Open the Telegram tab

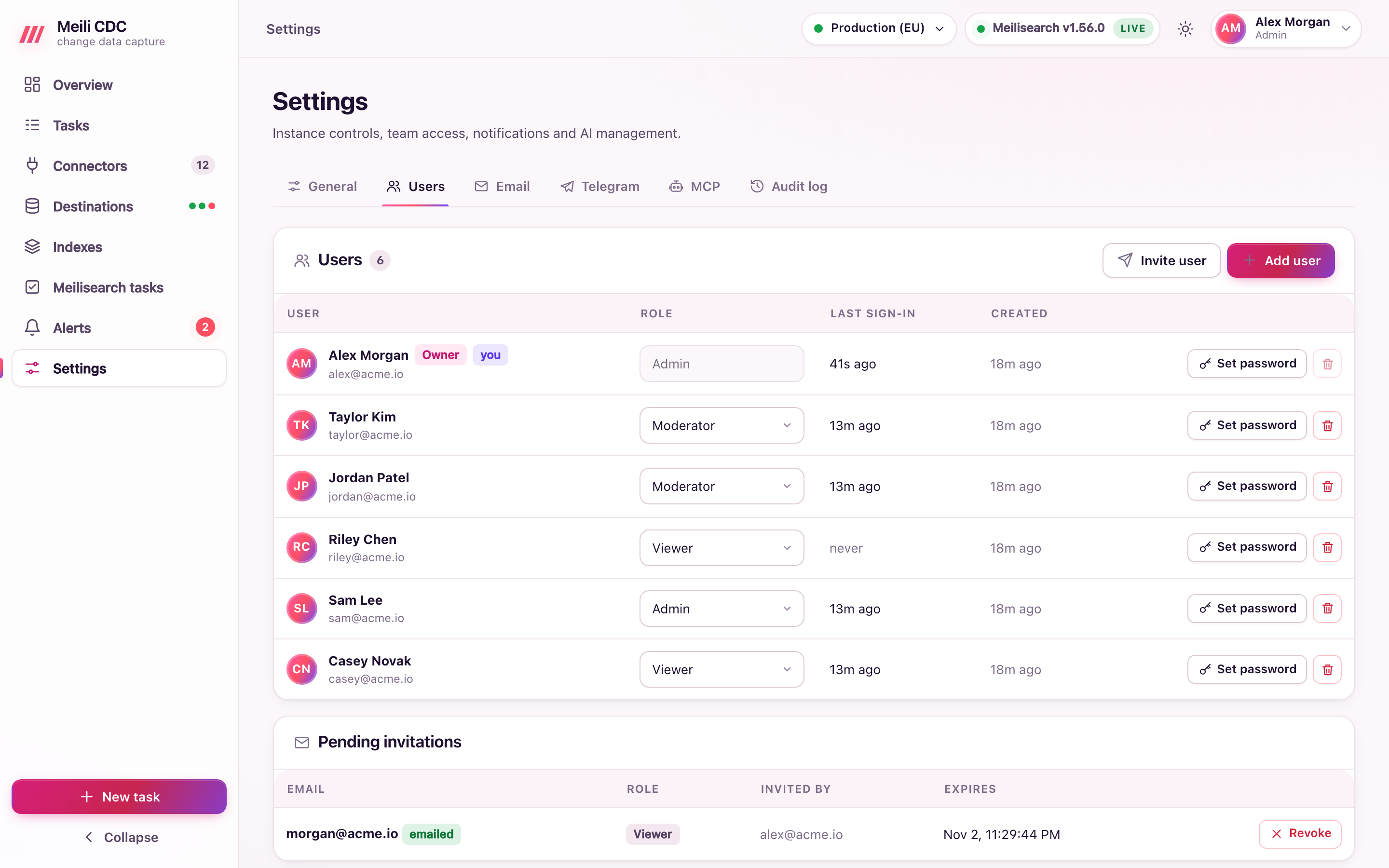(x=600, y=187)
